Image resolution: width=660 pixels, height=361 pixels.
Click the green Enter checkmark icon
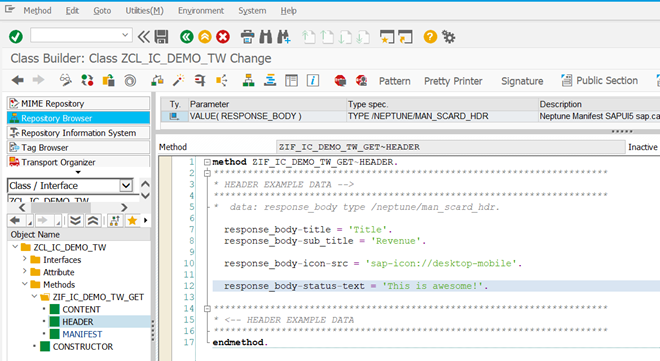(x=16, y=37)
